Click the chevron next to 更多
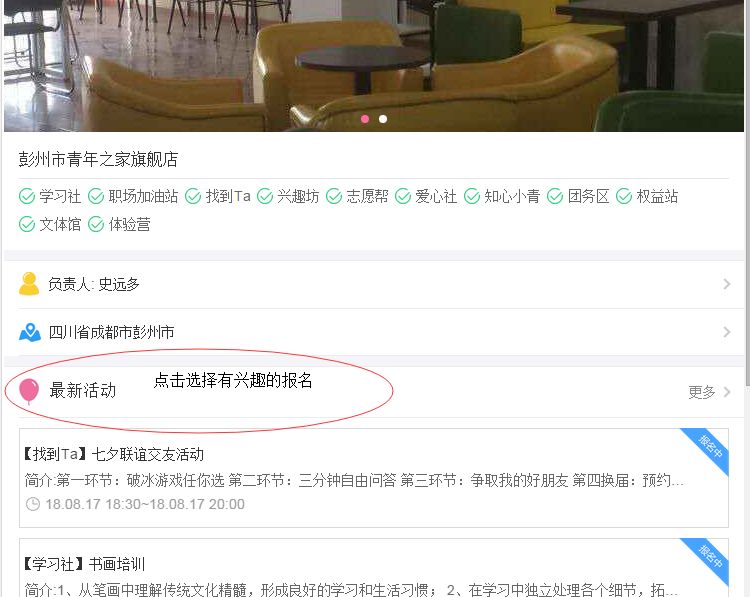The height and width of the screenshot is (597, 750). click(x=727, y=392)
